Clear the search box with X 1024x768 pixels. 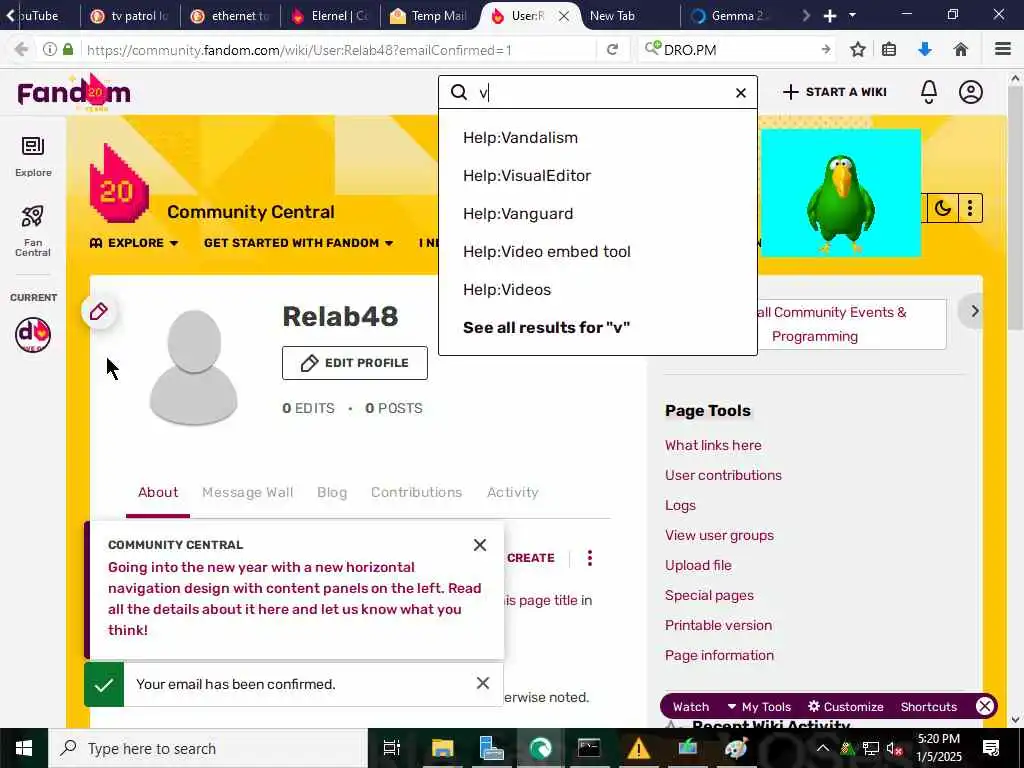[741, 93]
